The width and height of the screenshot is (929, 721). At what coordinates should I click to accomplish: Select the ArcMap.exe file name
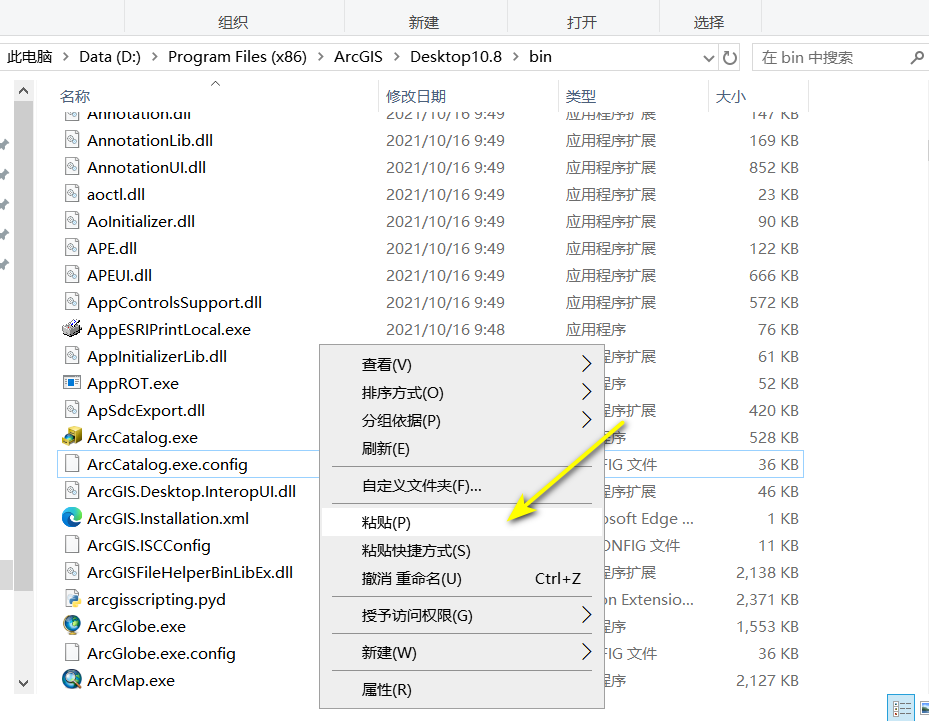[x=131, y=680]
